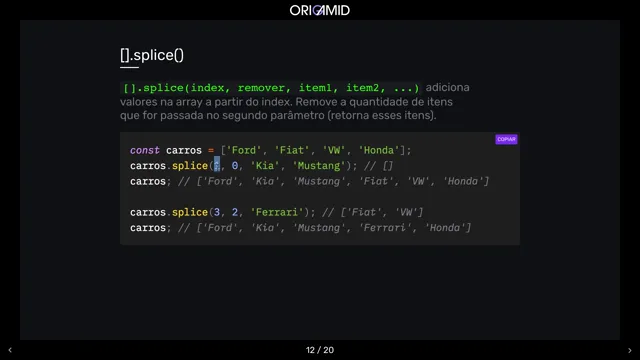
Task: Click comment "// ['Fiat', 'VW']"
Action: tap(372, 212)
